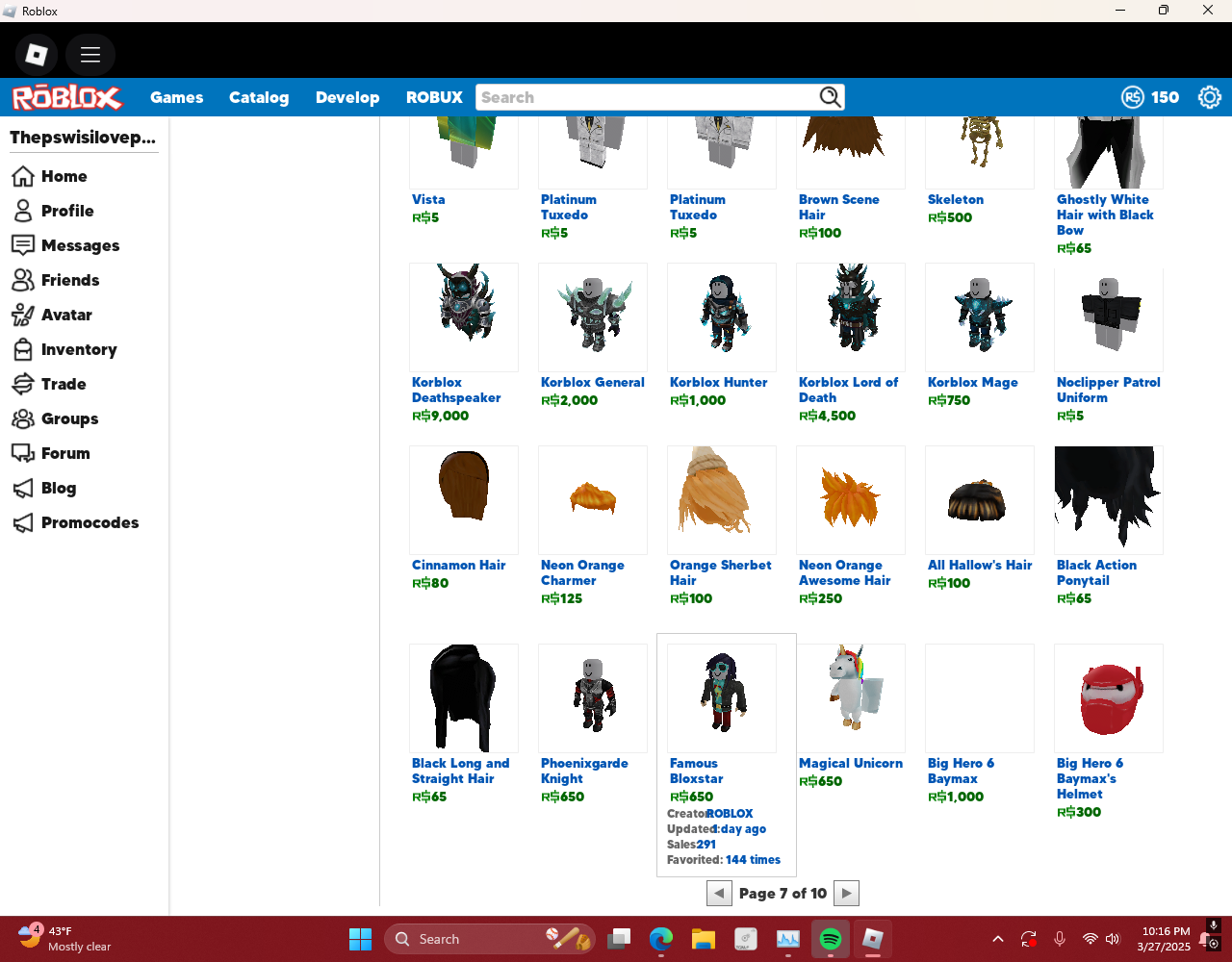Open Avatar in sidebar
Image resolution: width=1232 pixels, height=962 pixels.
click(52, 315)
